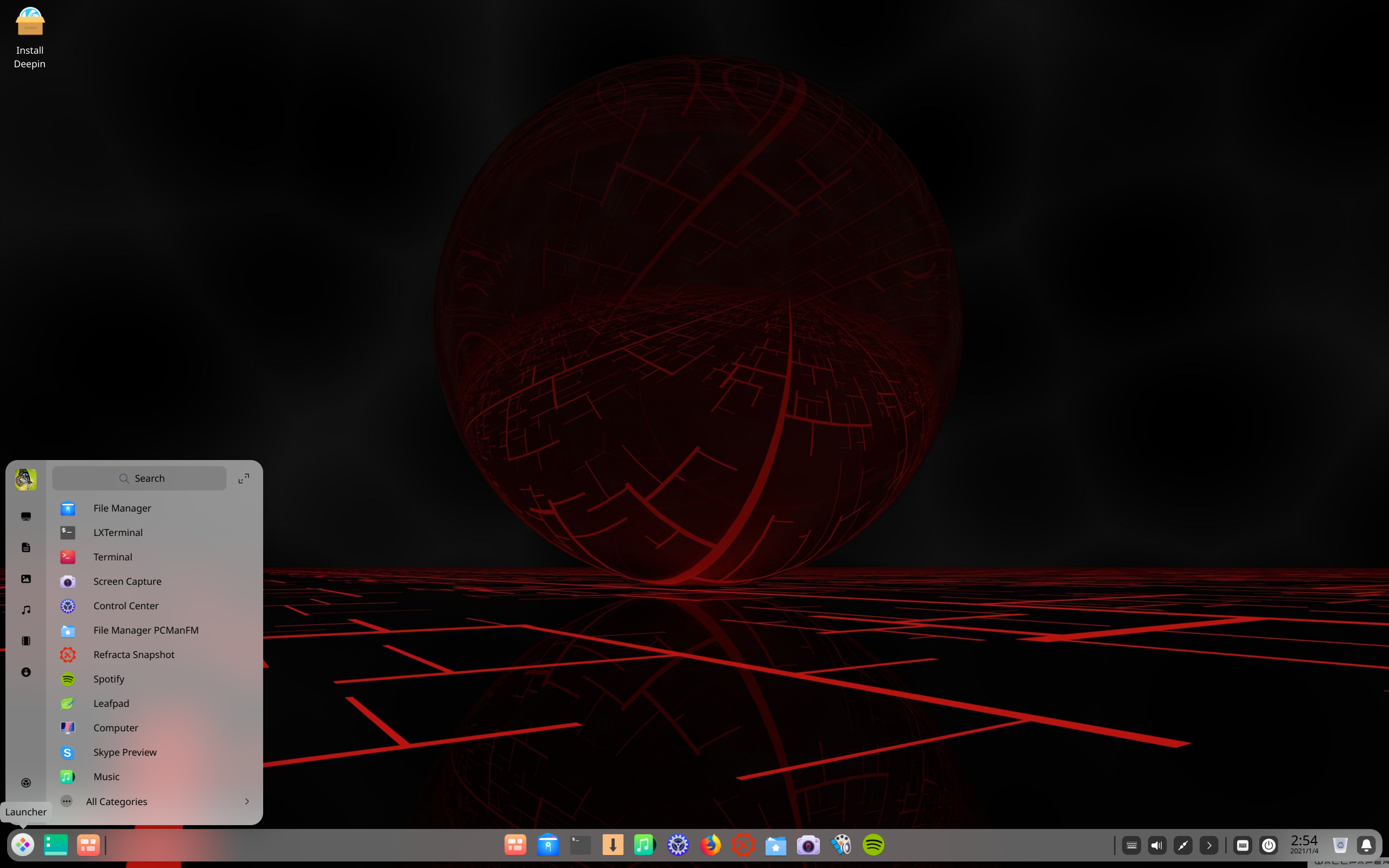Viewport: 1389px width, 868px height.
Task: Launch Screen Capture from launcher list
Action: 155,582
